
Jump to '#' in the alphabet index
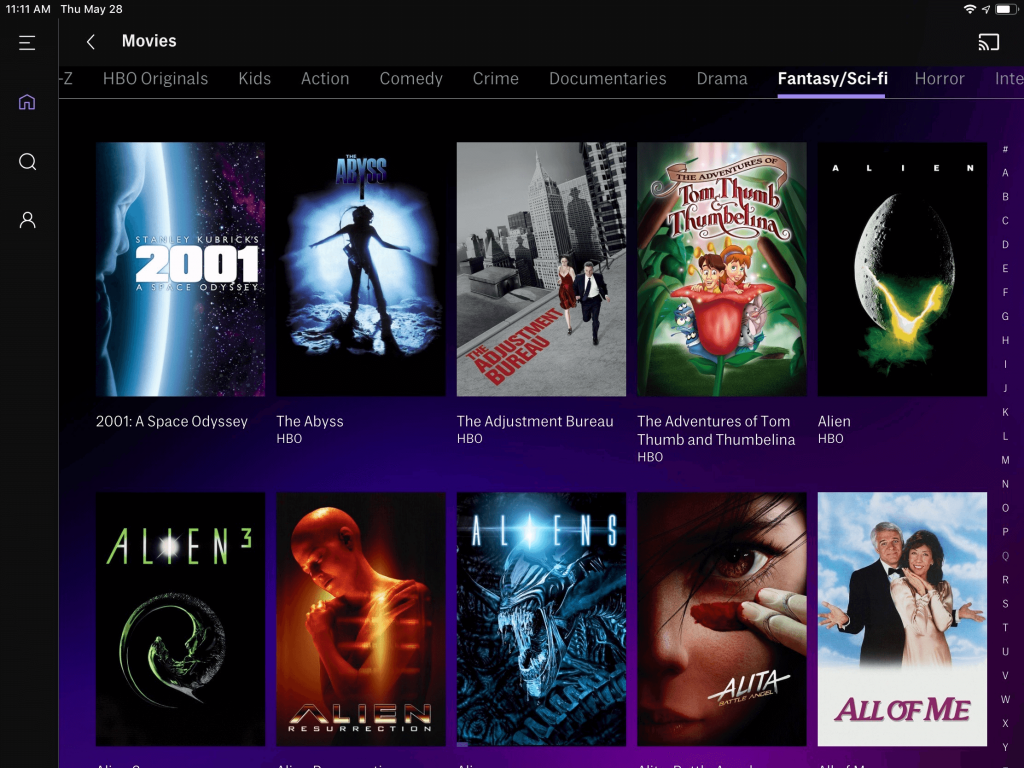pos(1005,149)
